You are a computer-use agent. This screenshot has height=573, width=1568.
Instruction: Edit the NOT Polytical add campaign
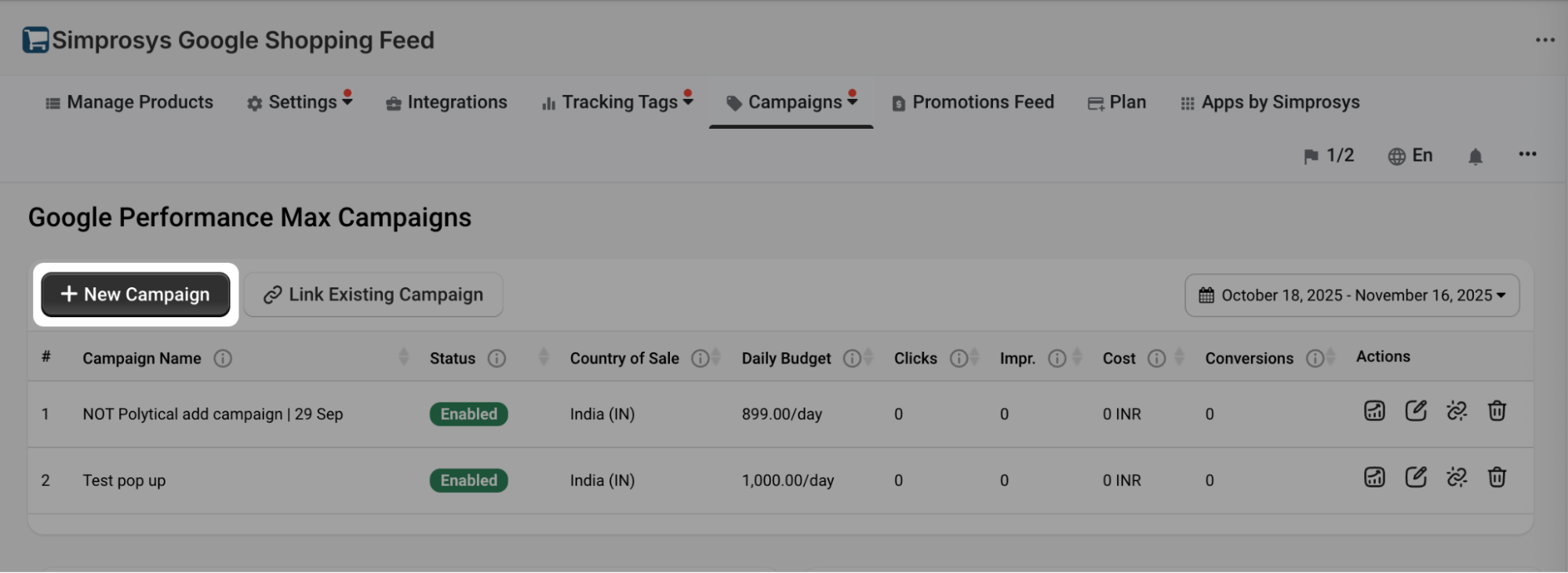[1416, 411]
